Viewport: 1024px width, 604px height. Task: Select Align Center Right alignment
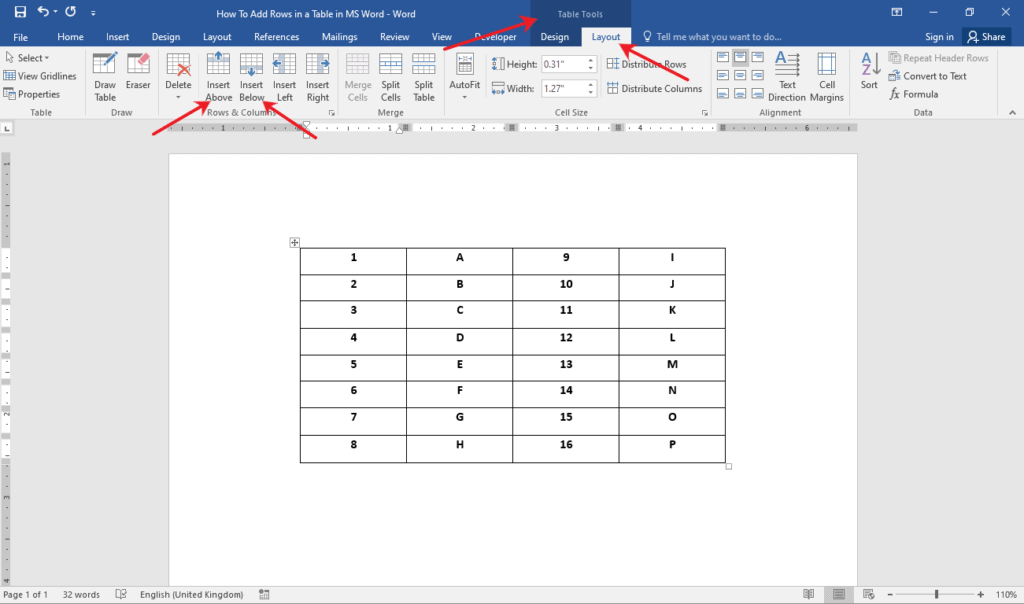coord(758,75)
